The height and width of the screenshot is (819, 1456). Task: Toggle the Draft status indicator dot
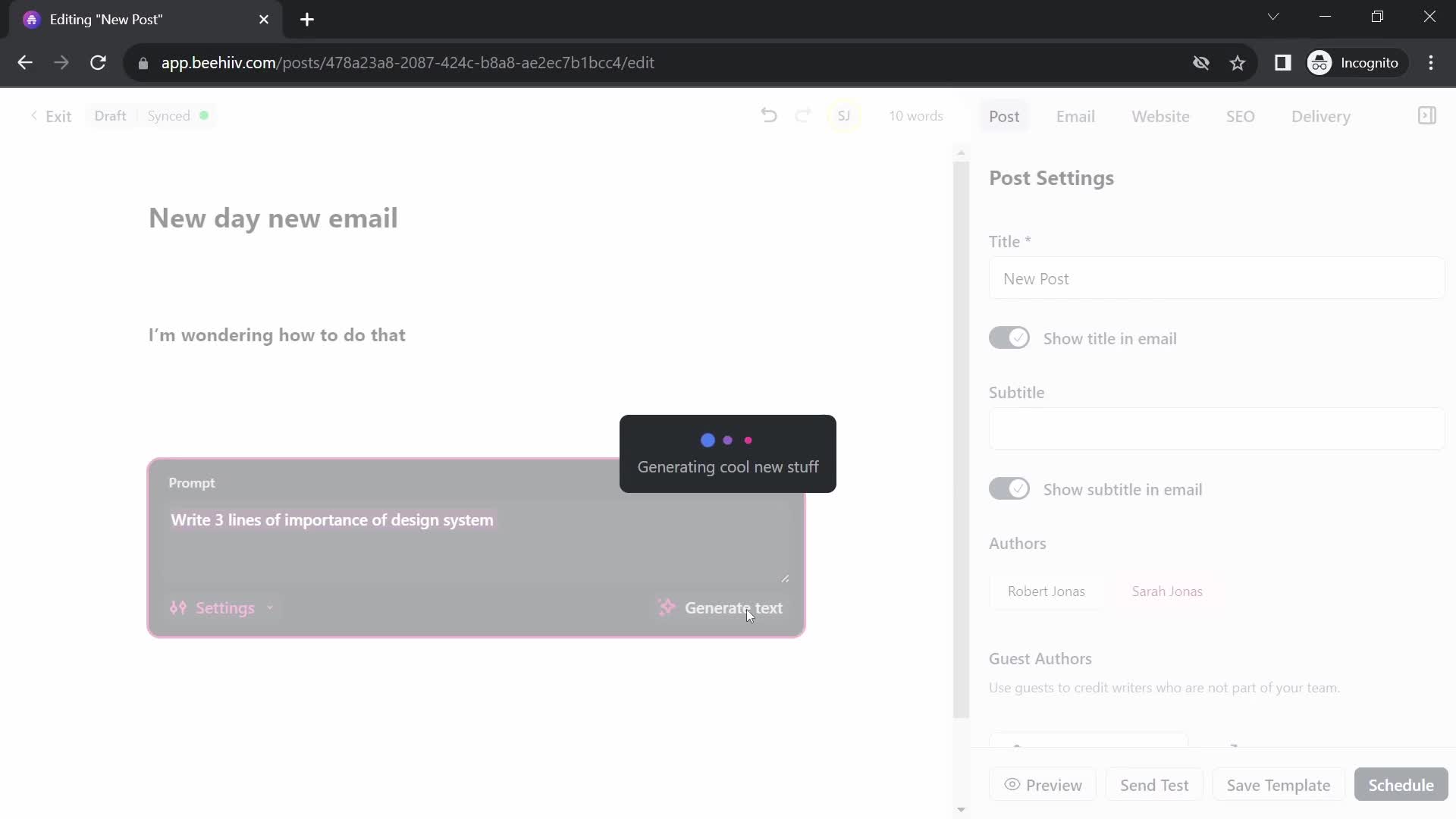click(204, 115)
